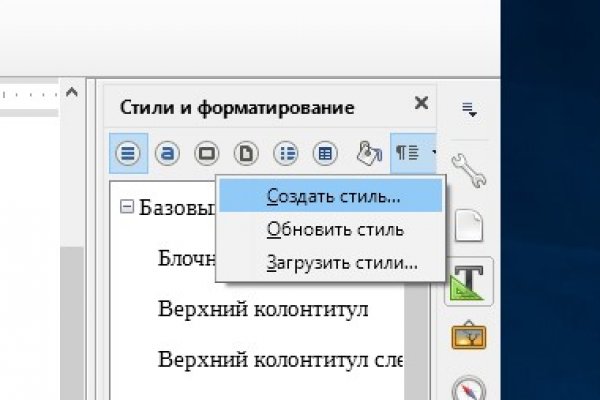600x400 pixels.
Task: Select Paragraph Styles icon
Action: [x=128, y=153]
